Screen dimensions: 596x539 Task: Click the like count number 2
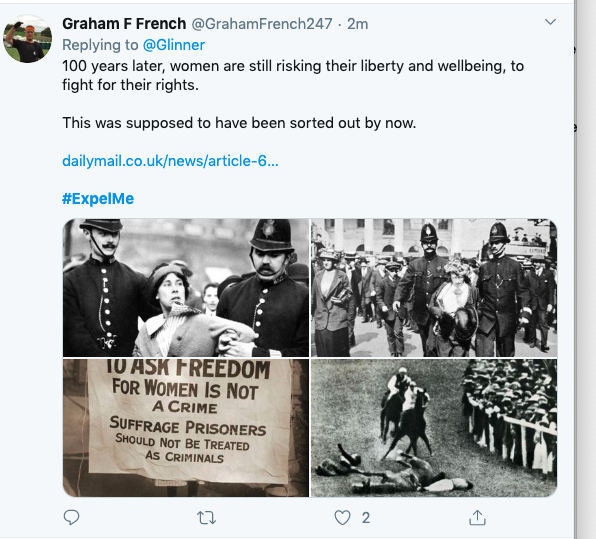[366, 518]
